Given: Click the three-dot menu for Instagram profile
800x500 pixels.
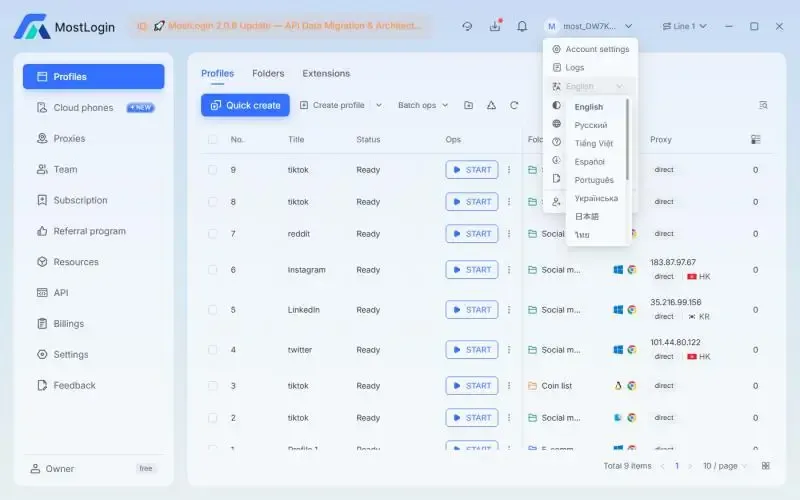Looking at the screenshot, I should pos(509,270).
